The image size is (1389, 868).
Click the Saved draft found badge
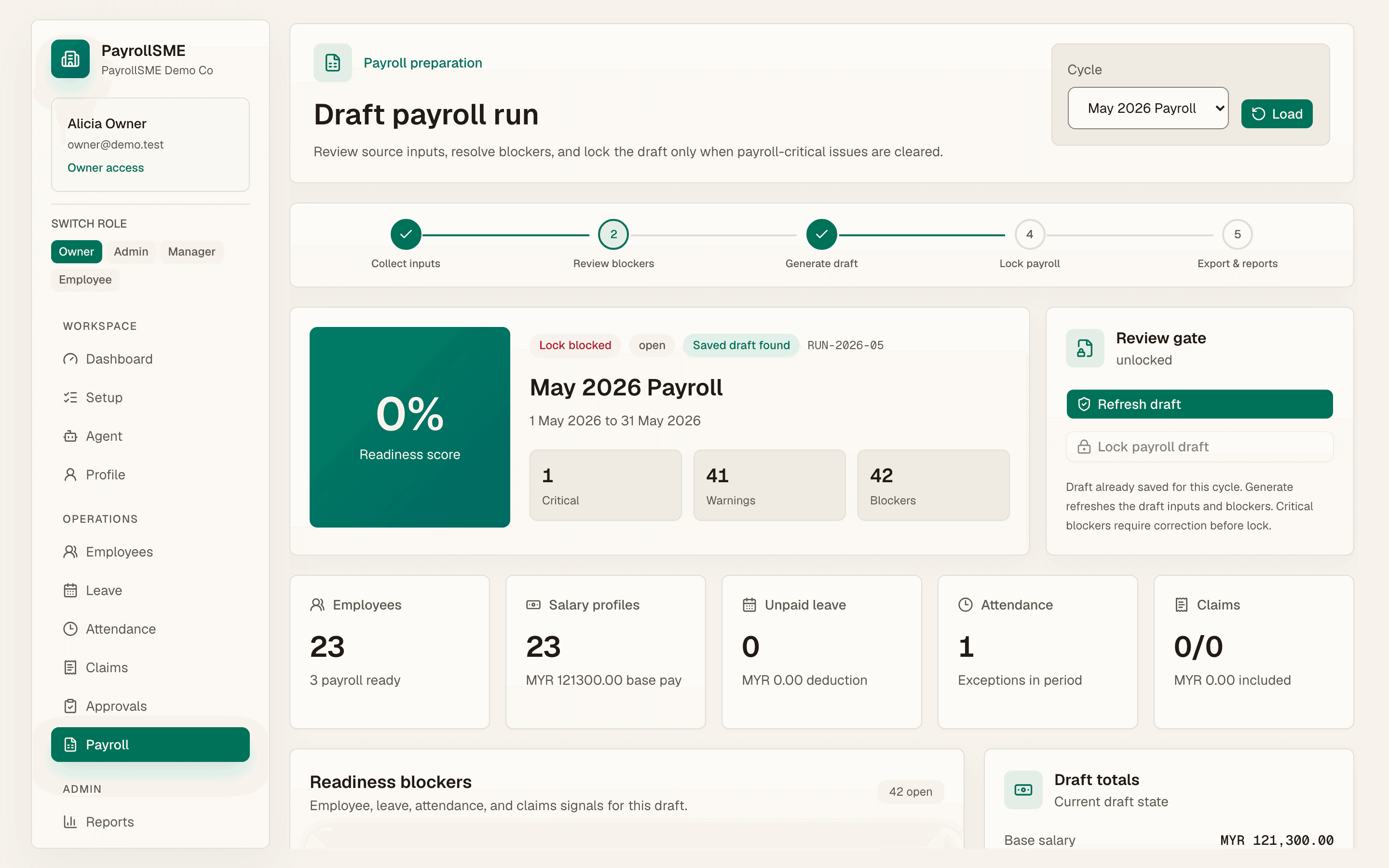741,345
